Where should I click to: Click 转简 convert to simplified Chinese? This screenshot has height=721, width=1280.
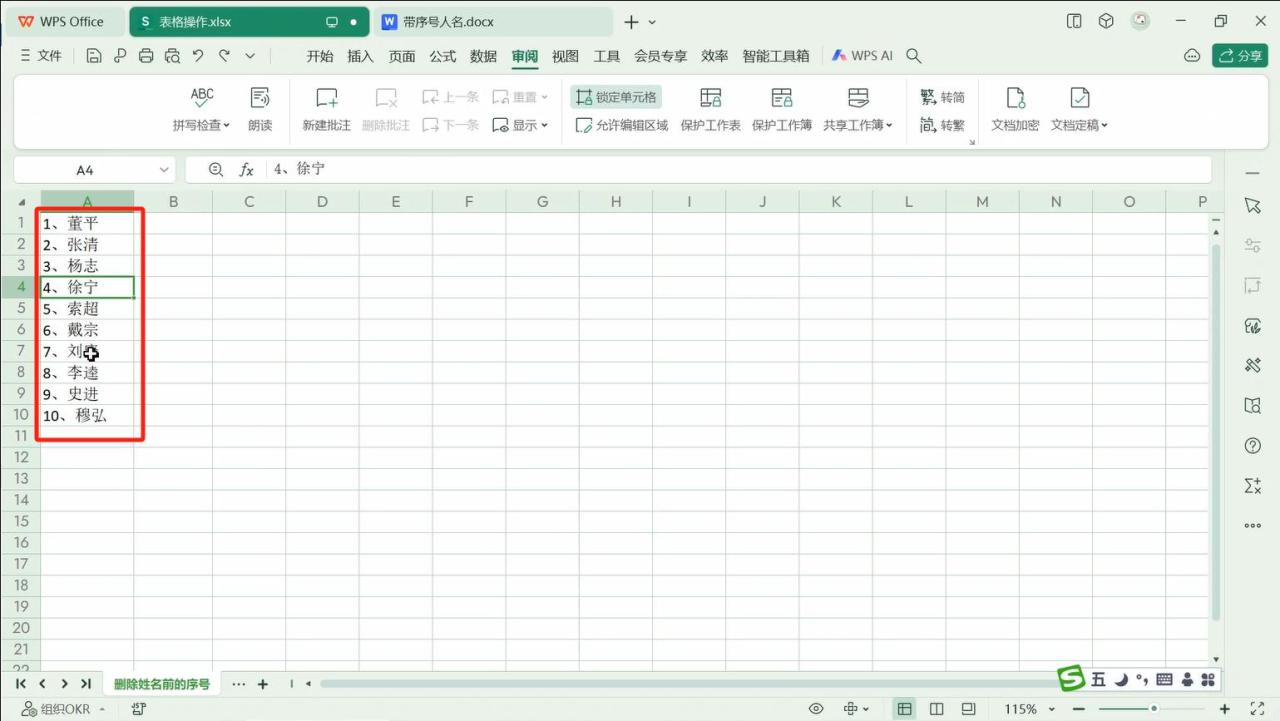point(942,97)
